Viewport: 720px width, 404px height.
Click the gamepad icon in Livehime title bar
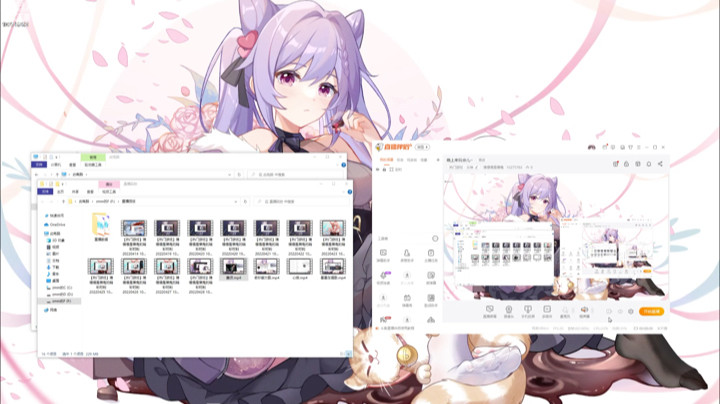[x=592, y=147]
